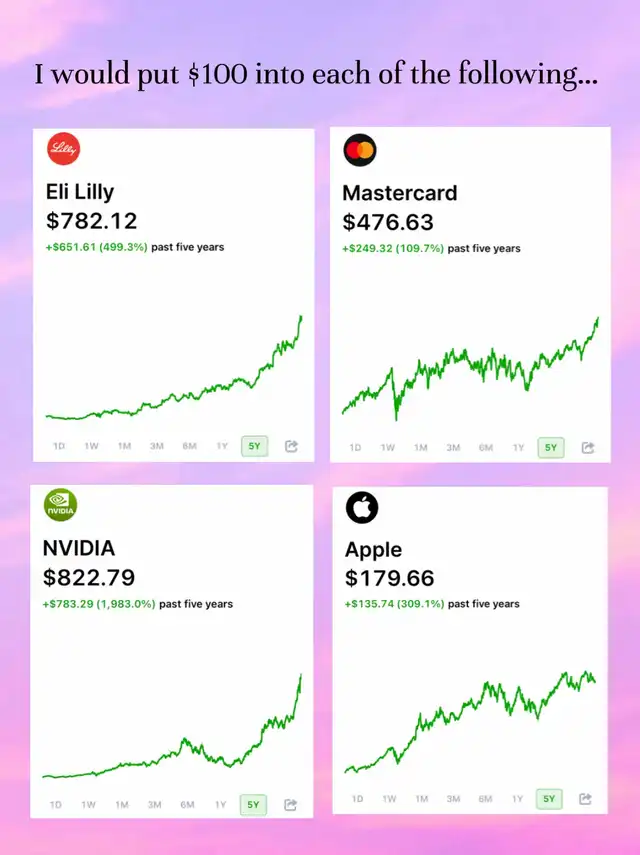Viewport: 640px width, 855px height.
Task: Switch Apple chart to 3M range
Action: [453, 798]
